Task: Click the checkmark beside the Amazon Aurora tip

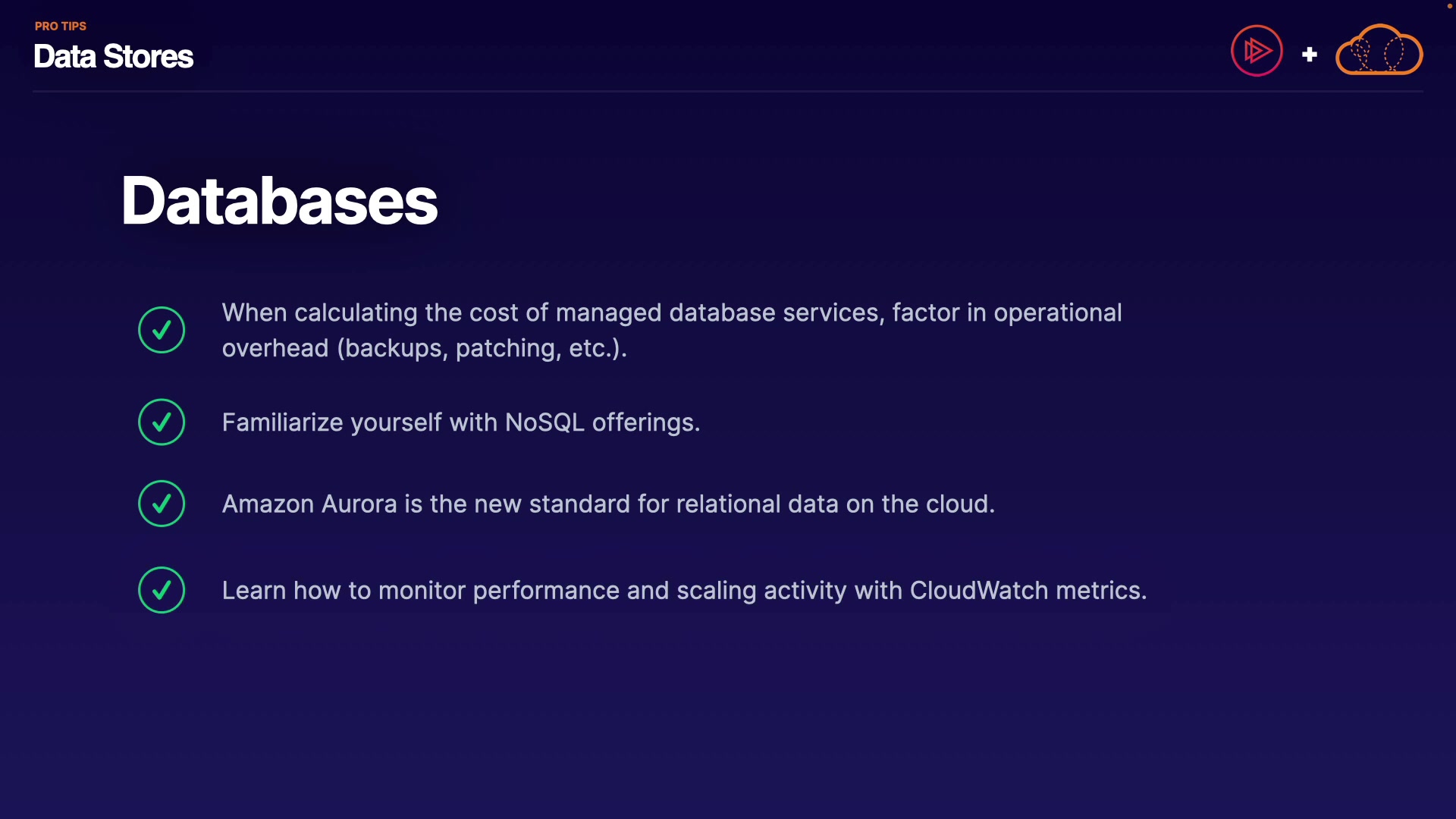Action: [x=162, y=504]
